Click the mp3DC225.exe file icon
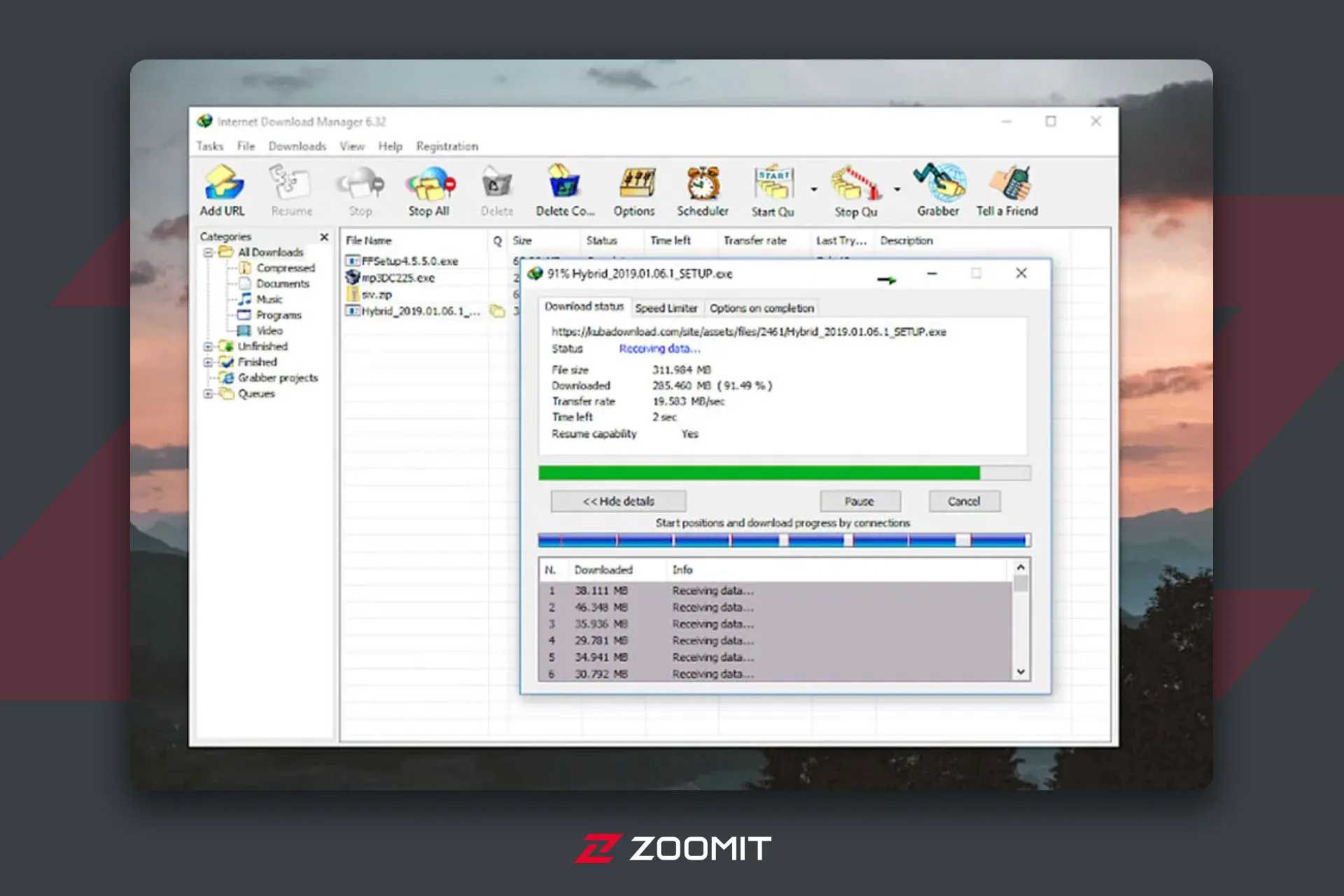The image size is (1344, 896). pyautogui.click(x=353, y=277)
